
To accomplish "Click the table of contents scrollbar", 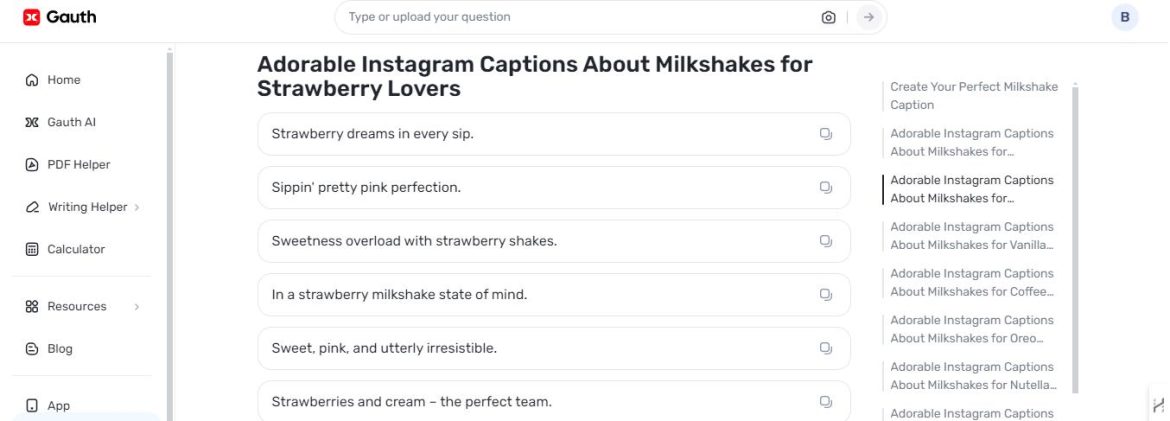I will [x=1075, y=239].
